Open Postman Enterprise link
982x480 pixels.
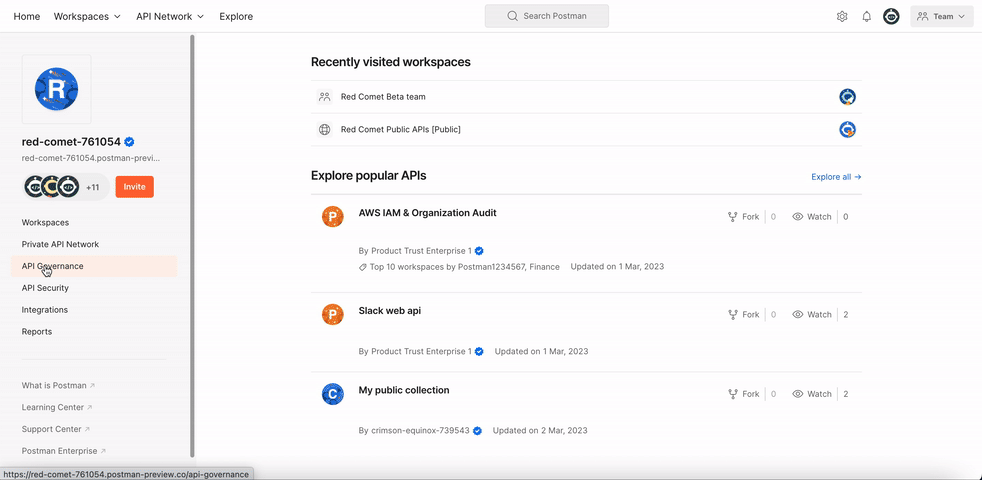(x=64, y=451)
